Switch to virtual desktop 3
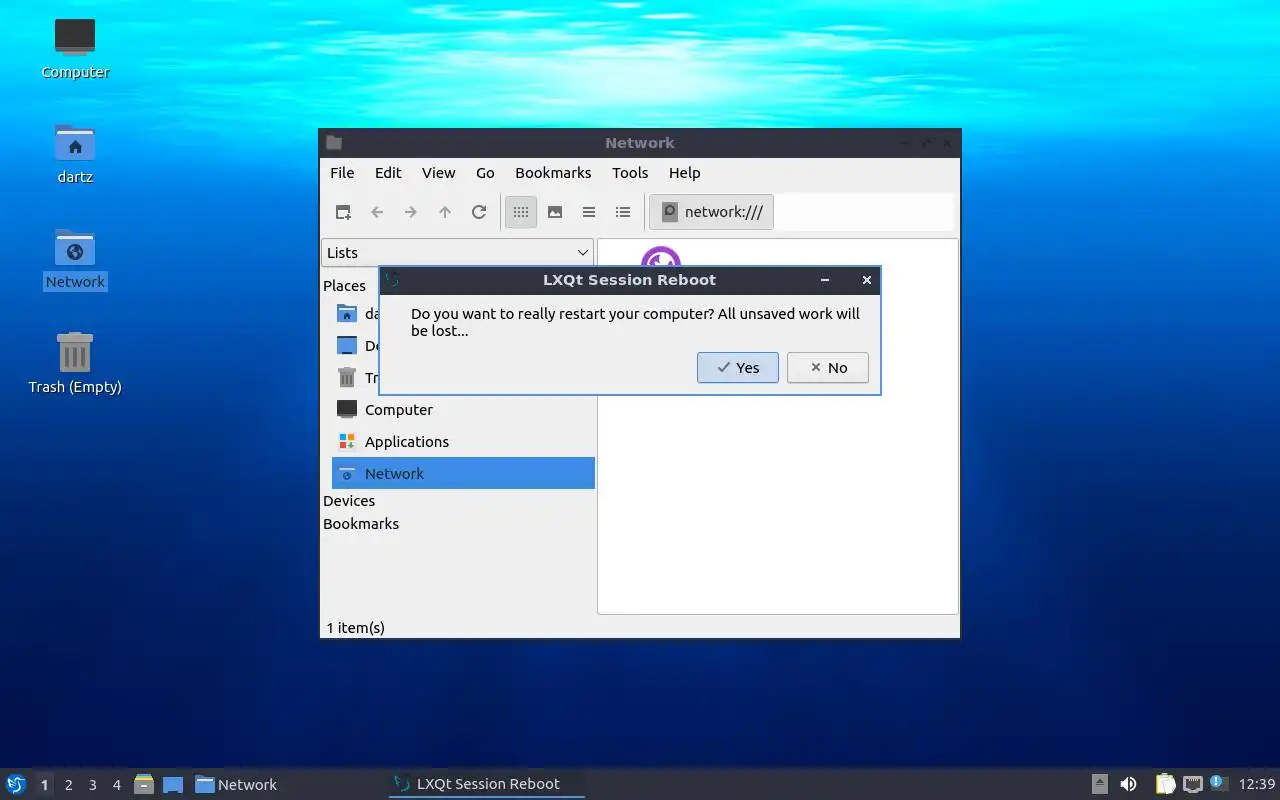The width and height of the screenshot is (1280, 800). click(x=93, y=785)
